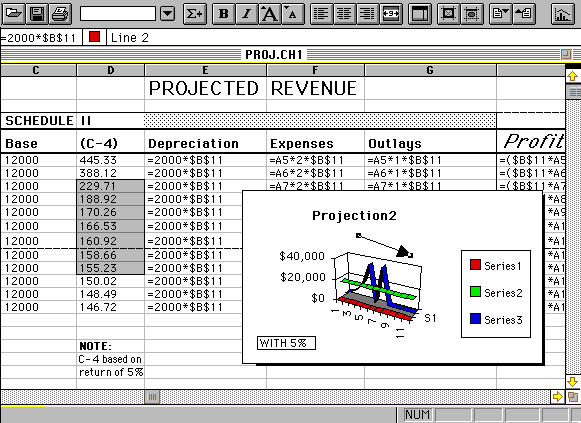
Task: Select the 'WITH 5%' text box on chart
Action: point(286,343)
